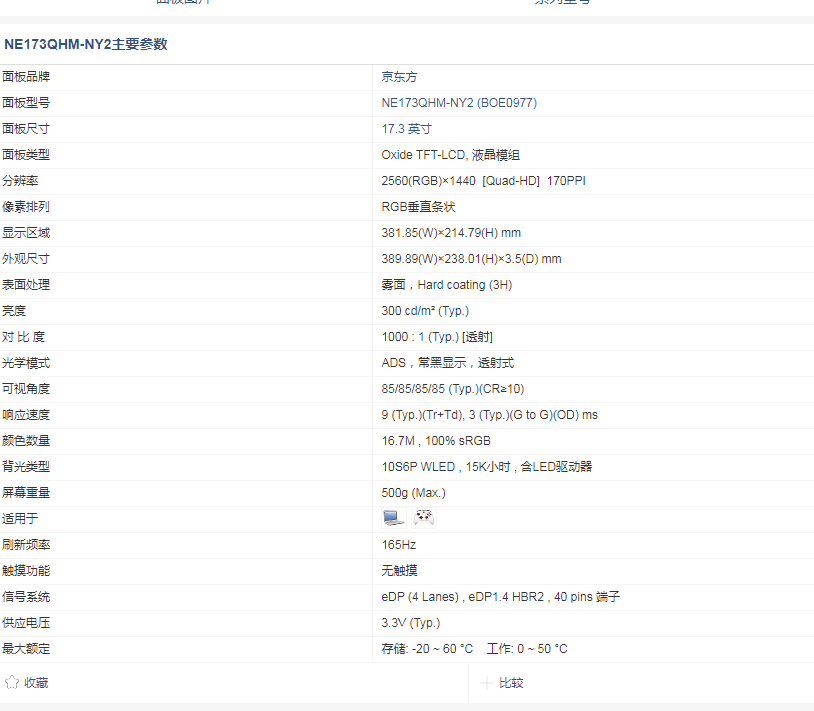Select the 屏幕重量 label

click(x=26, y=493)
